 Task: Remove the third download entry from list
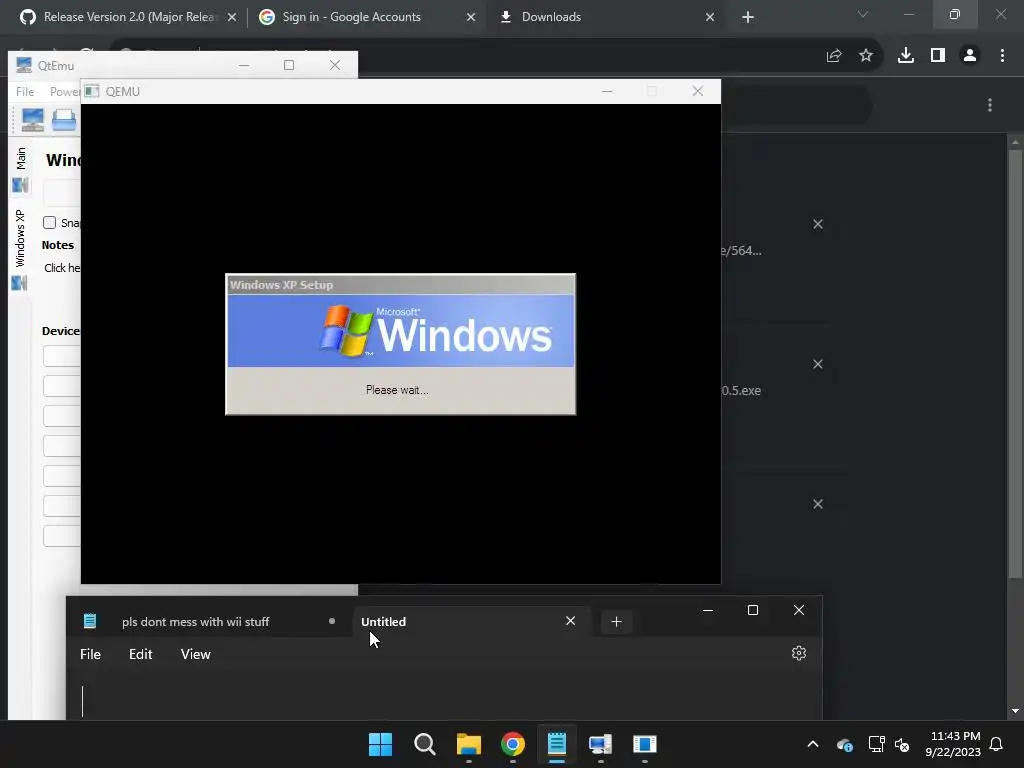[818, 504]
